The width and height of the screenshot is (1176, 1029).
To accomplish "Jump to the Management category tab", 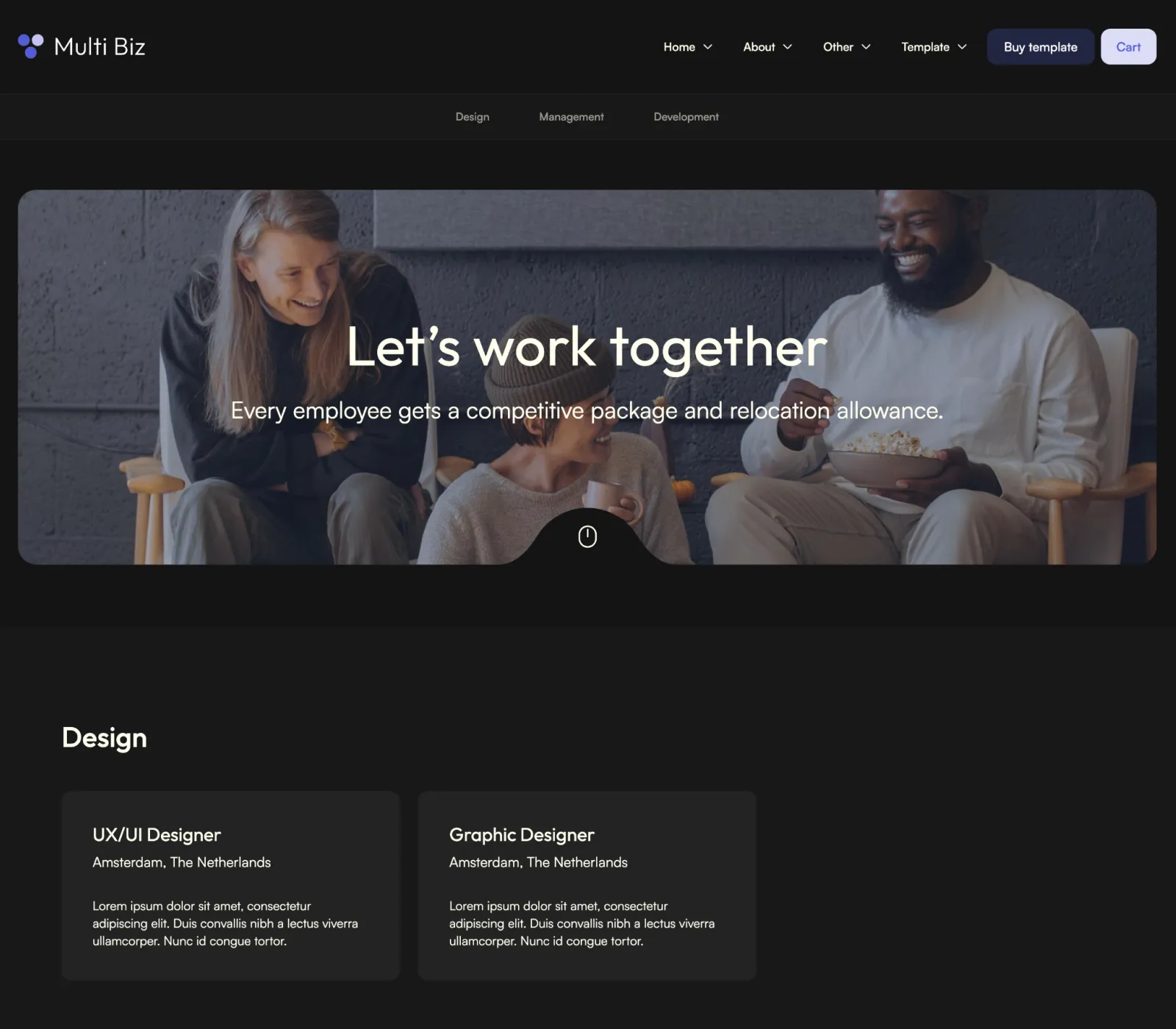I will [571, 117].
